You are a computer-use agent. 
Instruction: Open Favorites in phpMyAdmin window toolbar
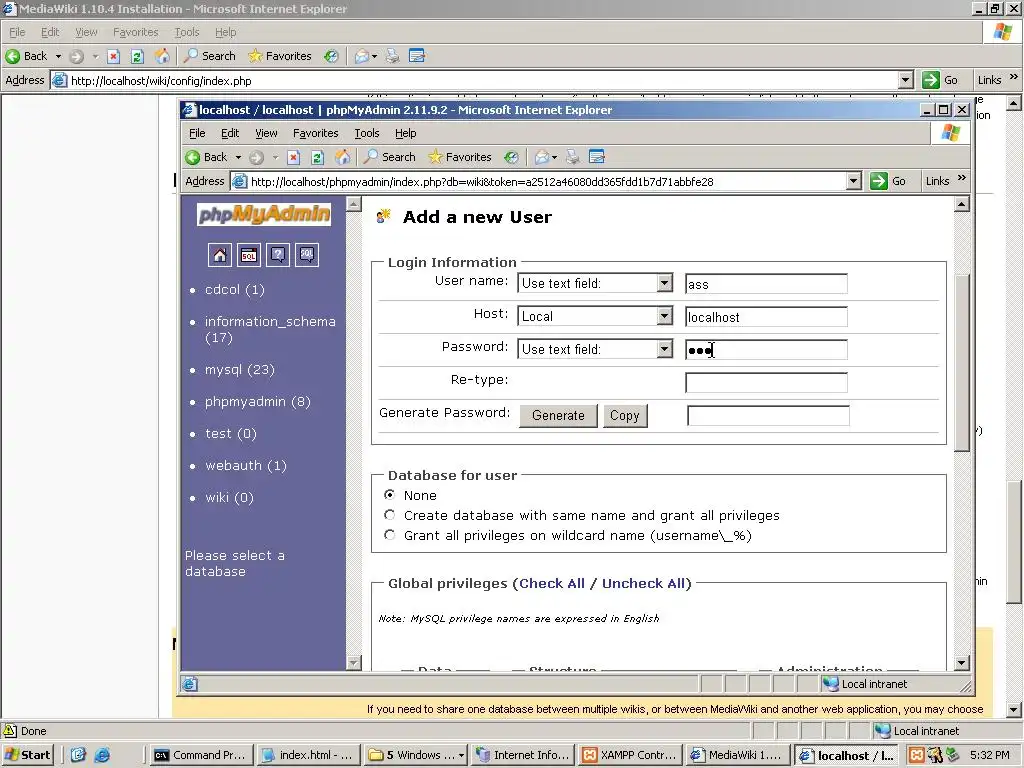(460, 157)
